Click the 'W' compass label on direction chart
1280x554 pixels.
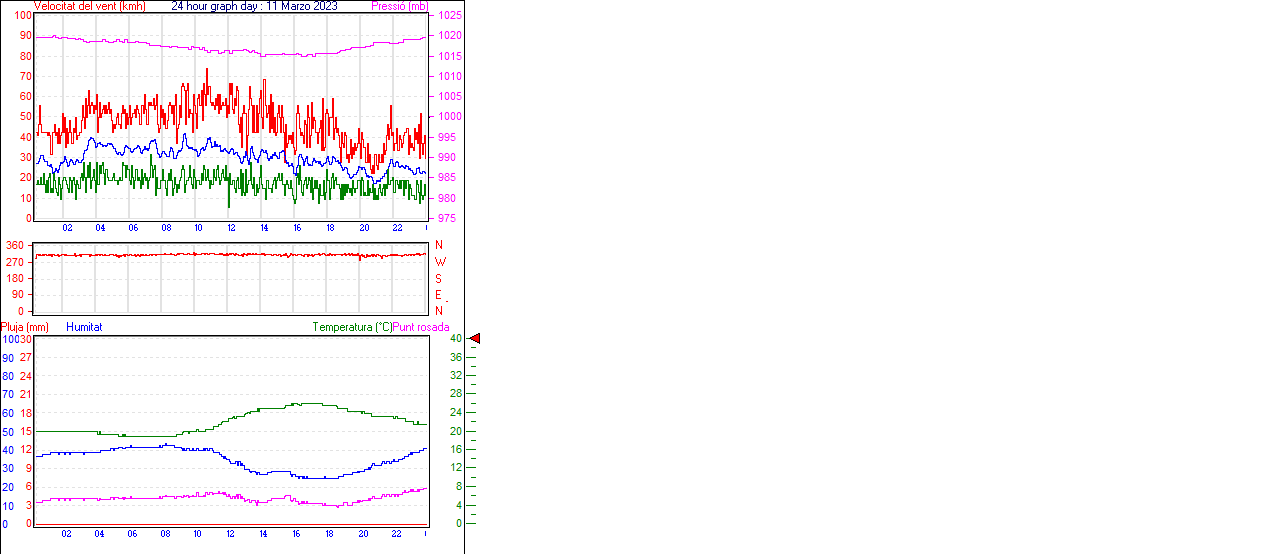point(440,262)
